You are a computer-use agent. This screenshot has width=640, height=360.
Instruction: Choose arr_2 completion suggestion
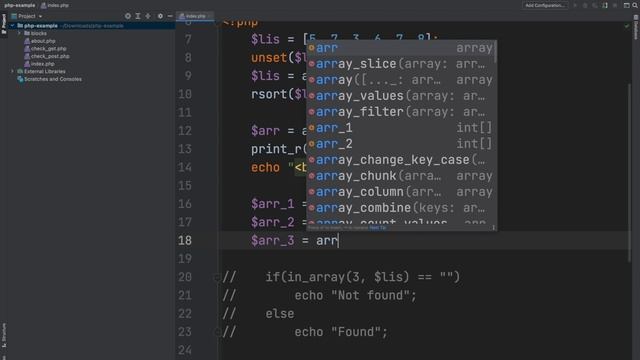coord(400,144)
